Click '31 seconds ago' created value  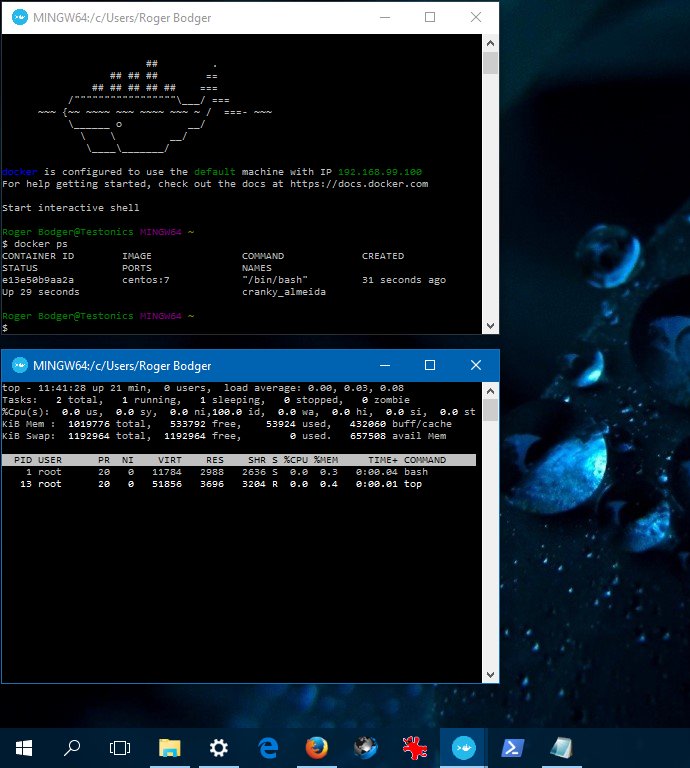coord(404,280)
